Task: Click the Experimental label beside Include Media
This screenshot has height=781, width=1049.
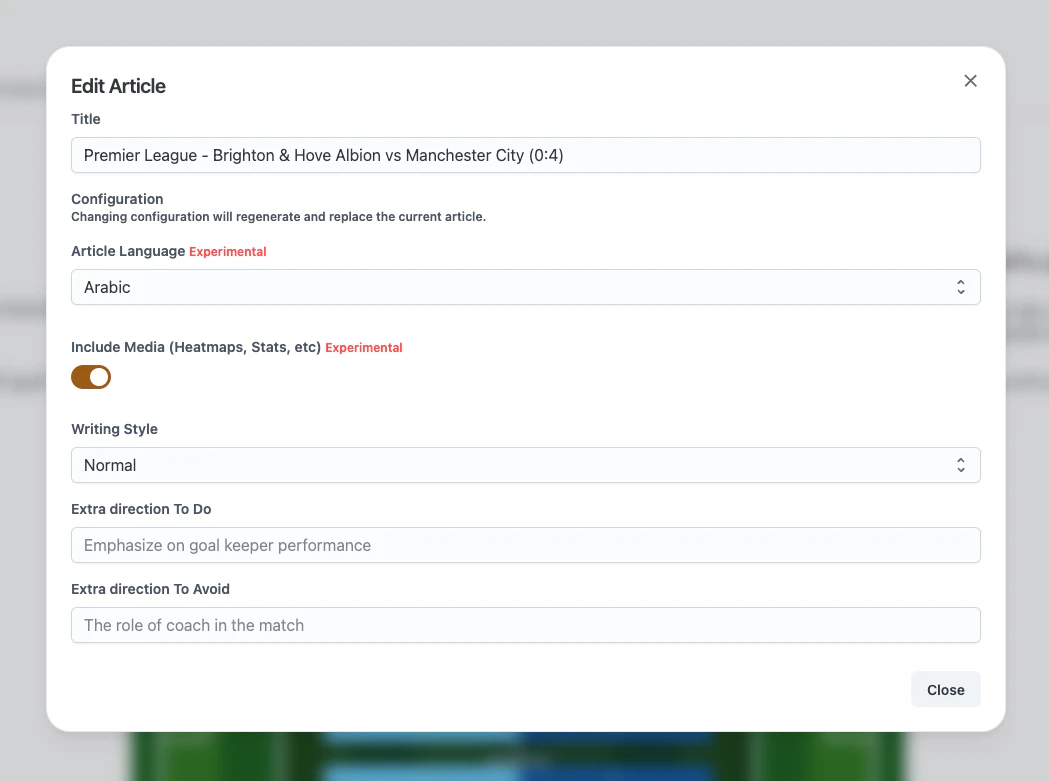Action: click(364, 347)
